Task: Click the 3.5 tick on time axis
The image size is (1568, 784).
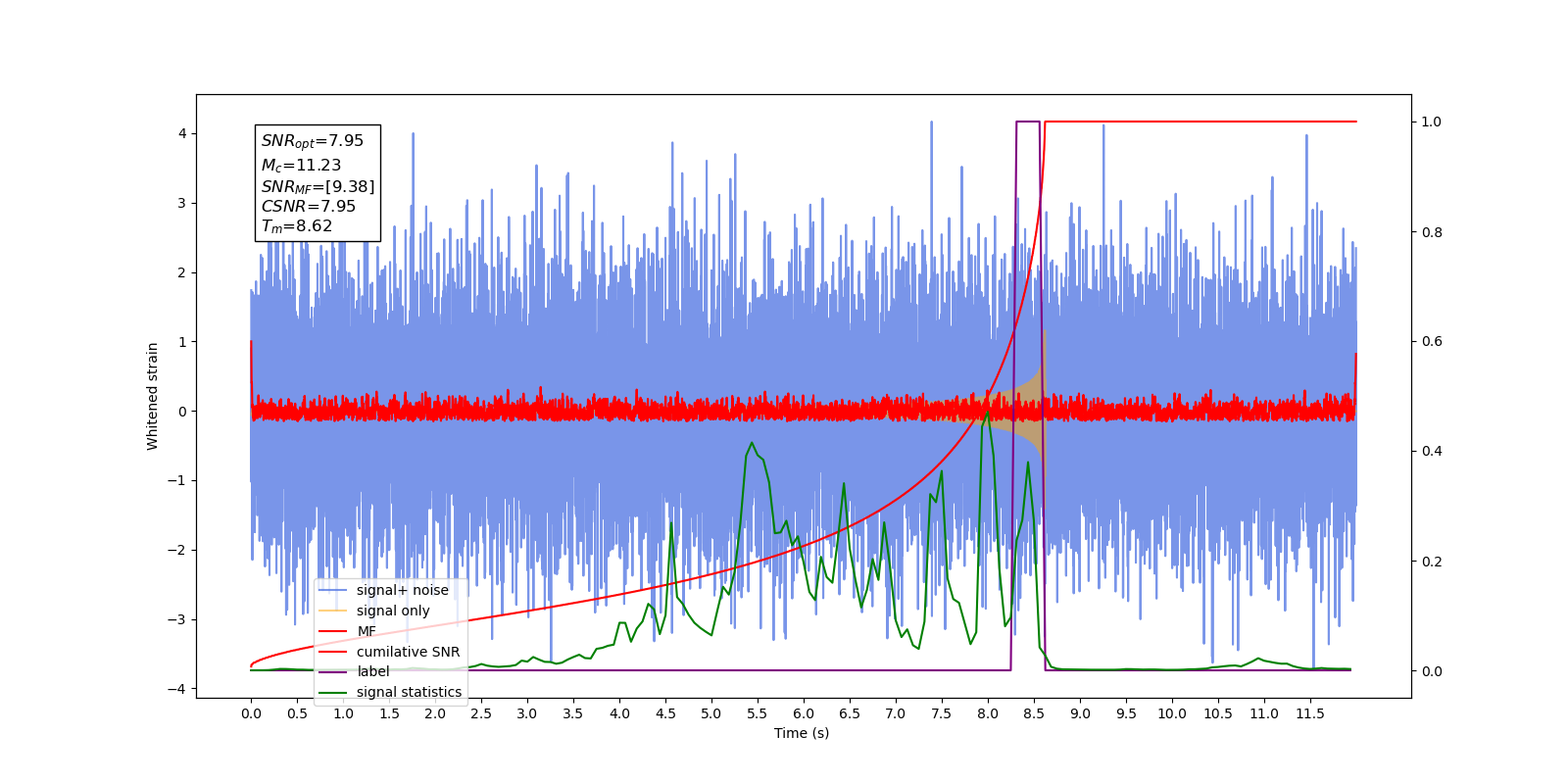Action: pos(573,713)
